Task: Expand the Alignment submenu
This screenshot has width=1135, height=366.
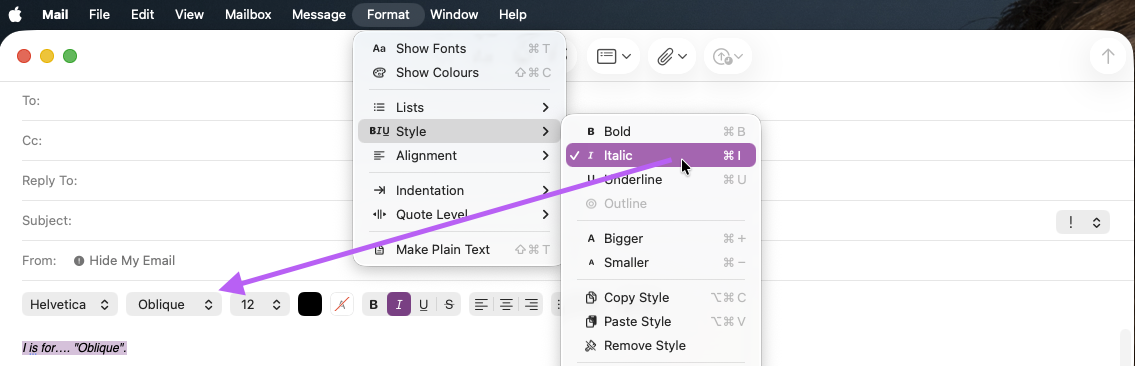Action: click(x=461, y=156)
